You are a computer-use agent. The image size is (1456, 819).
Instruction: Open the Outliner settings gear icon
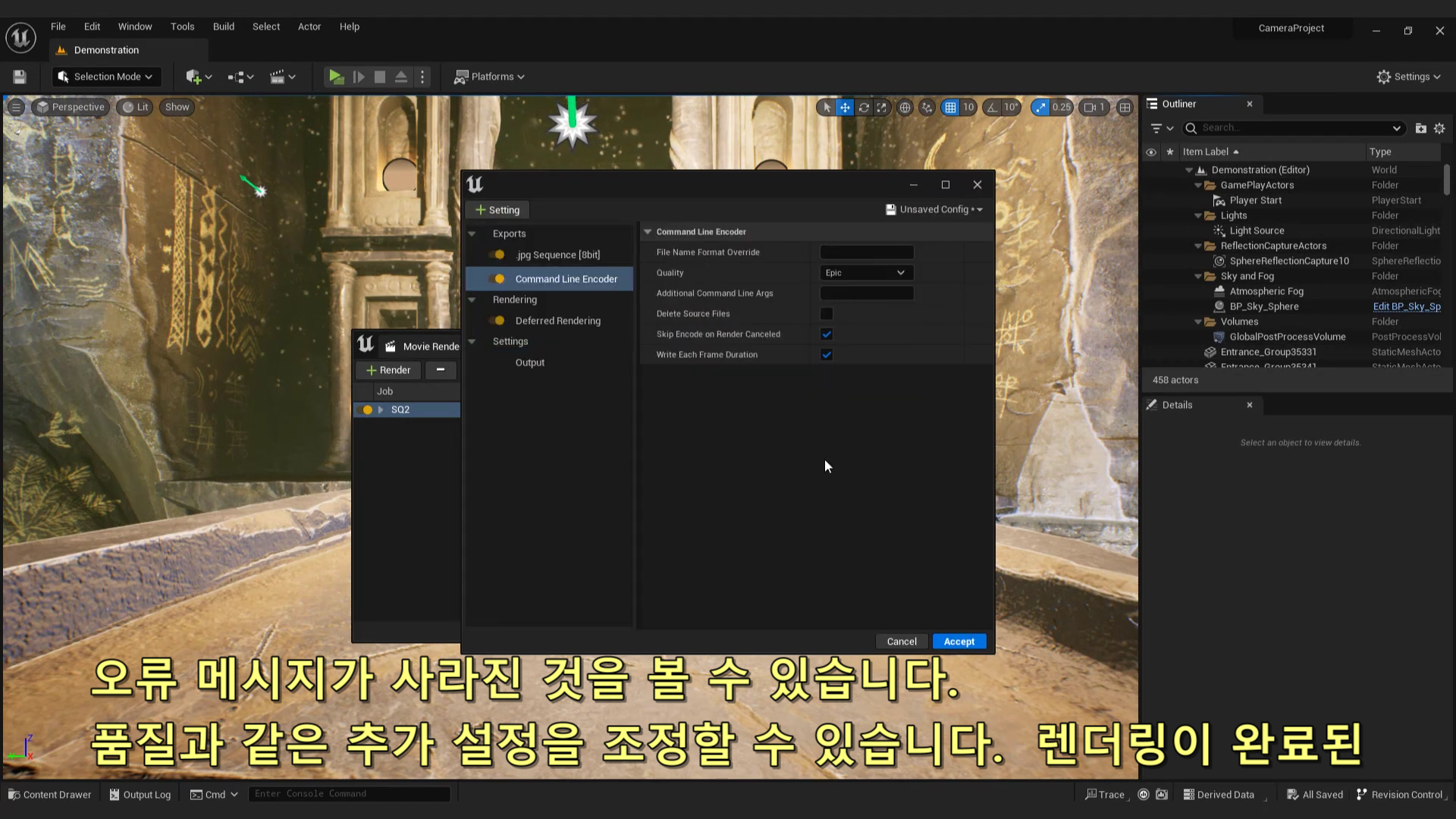pyautogui.click(x=1439, y=128)
